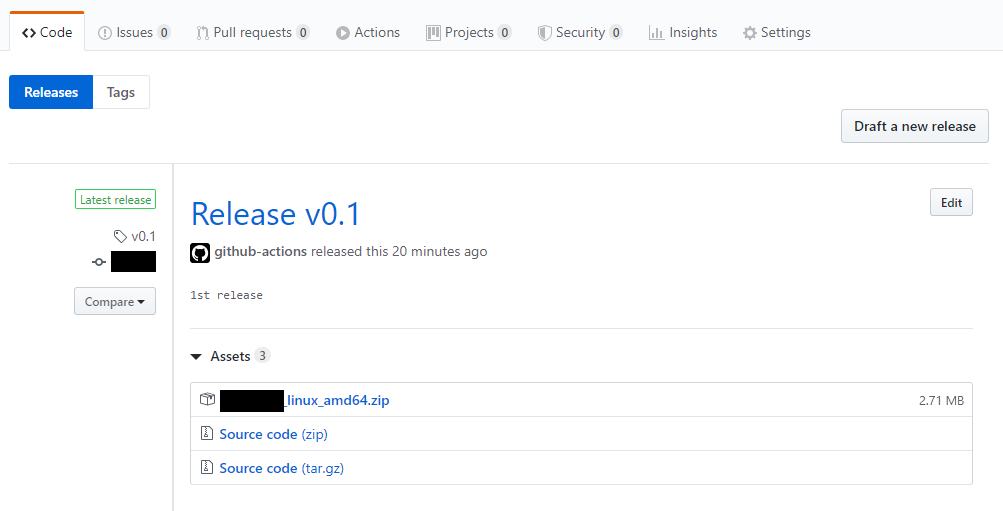Click the commit icon under the tag

pyautogui.click(x=99, y=262)
